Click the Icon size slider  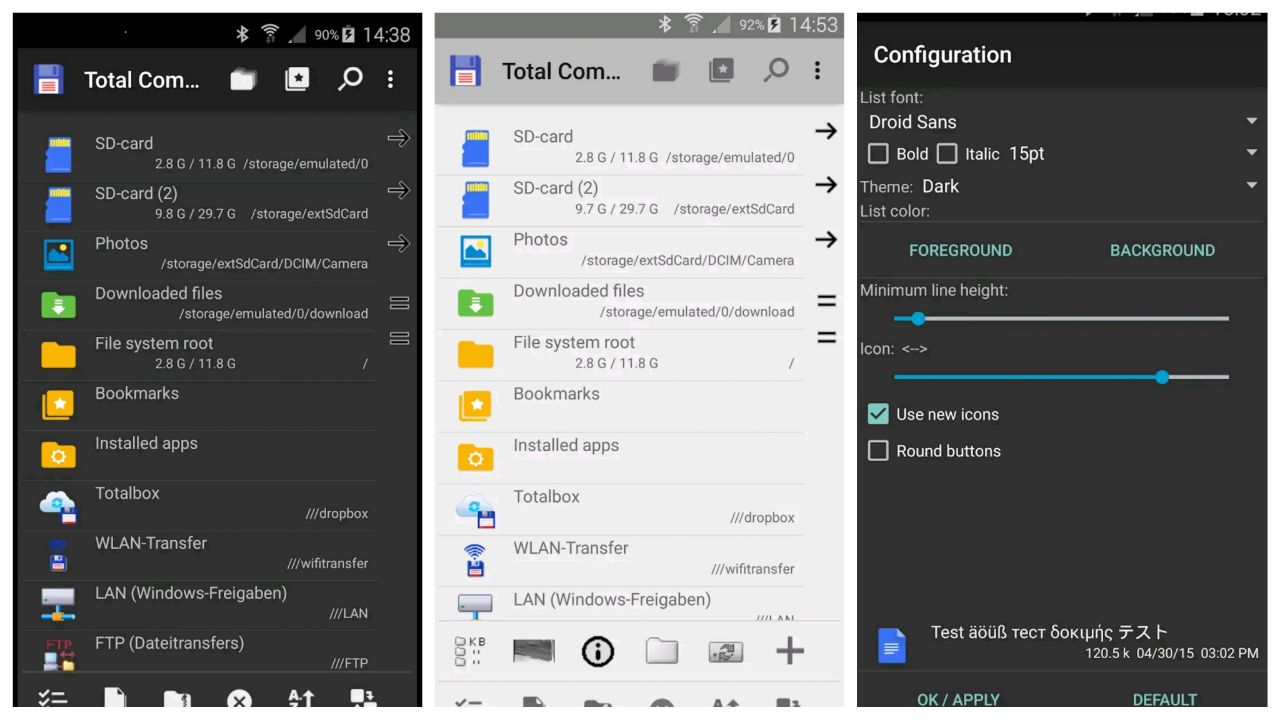1061,377
